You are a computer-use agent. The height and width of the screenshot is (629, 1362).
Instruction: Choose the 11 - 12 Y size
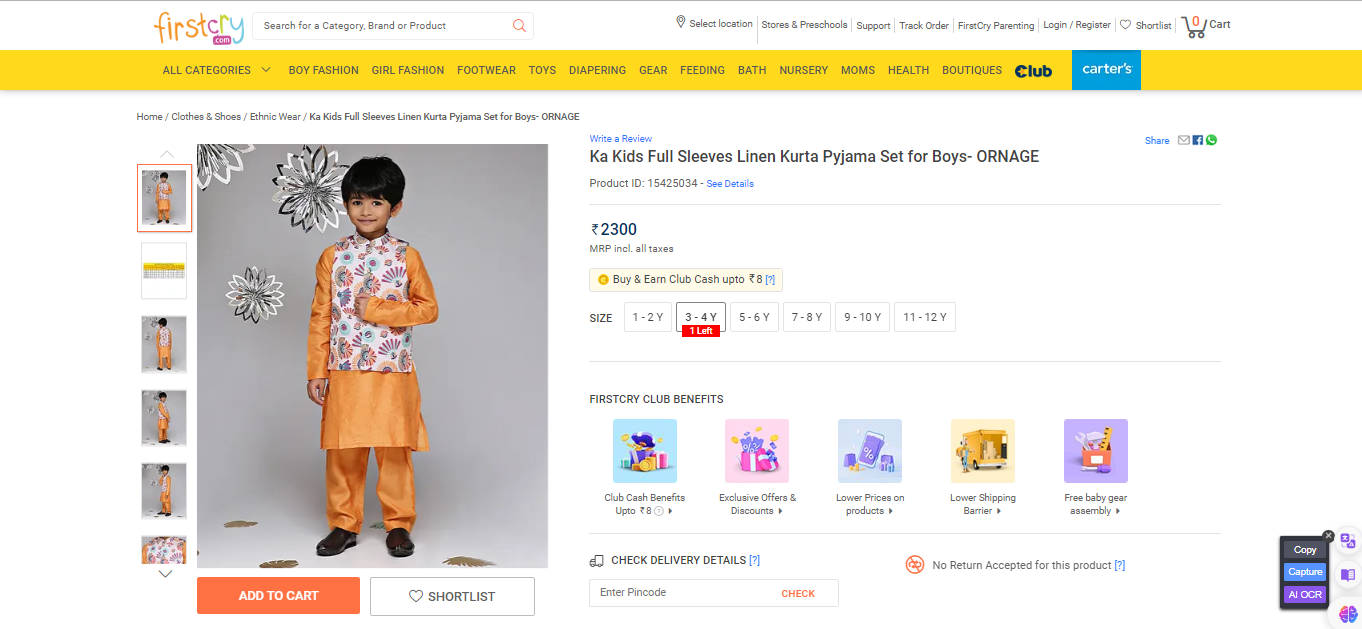pos(924,317)
